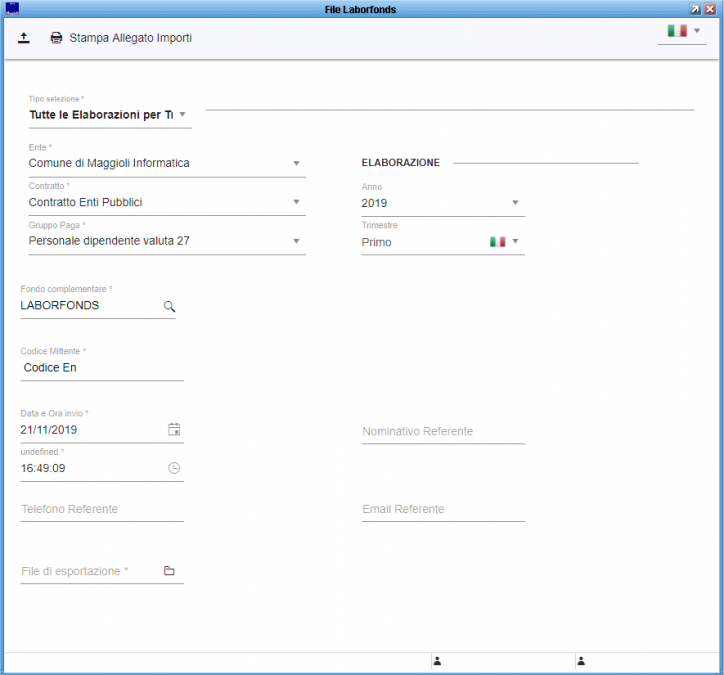Click the Email Referente input field

[x=443, y=509]
